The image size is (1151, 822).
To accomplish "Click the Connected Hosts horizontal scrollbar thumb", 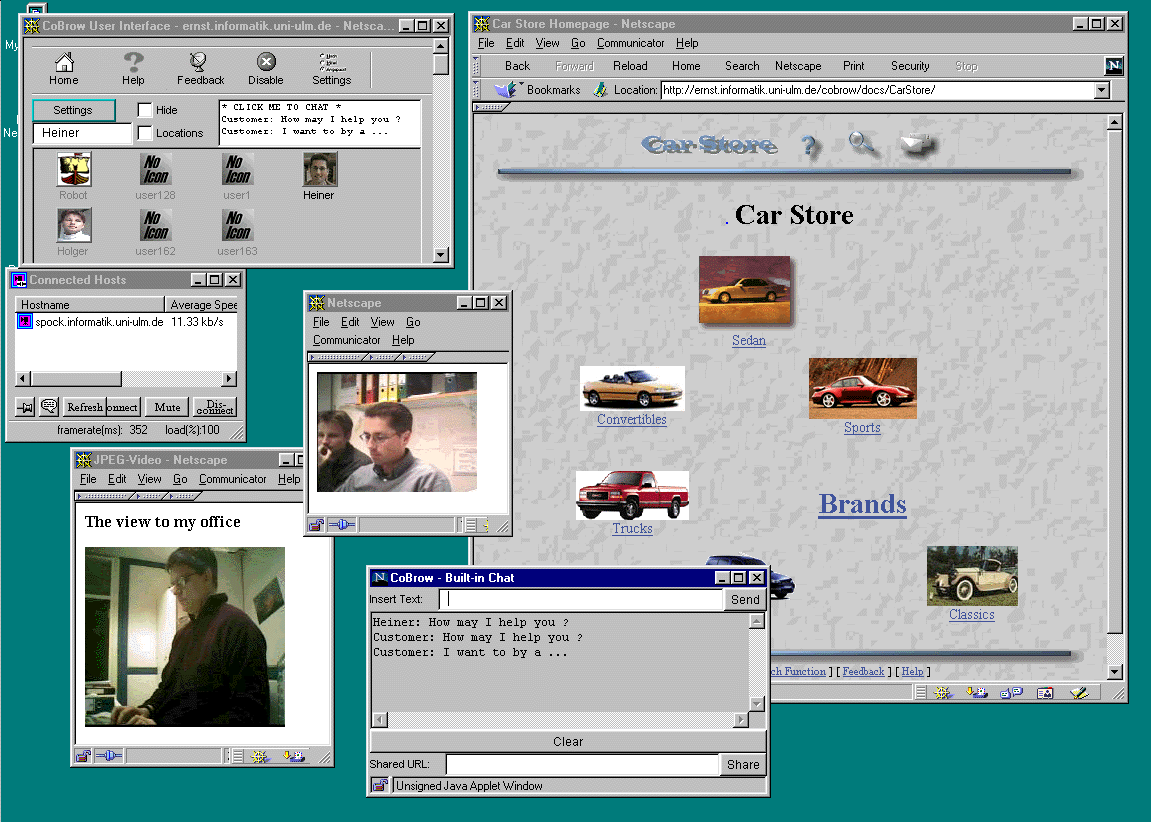I will pyautogui.click(x=76, y=379).
